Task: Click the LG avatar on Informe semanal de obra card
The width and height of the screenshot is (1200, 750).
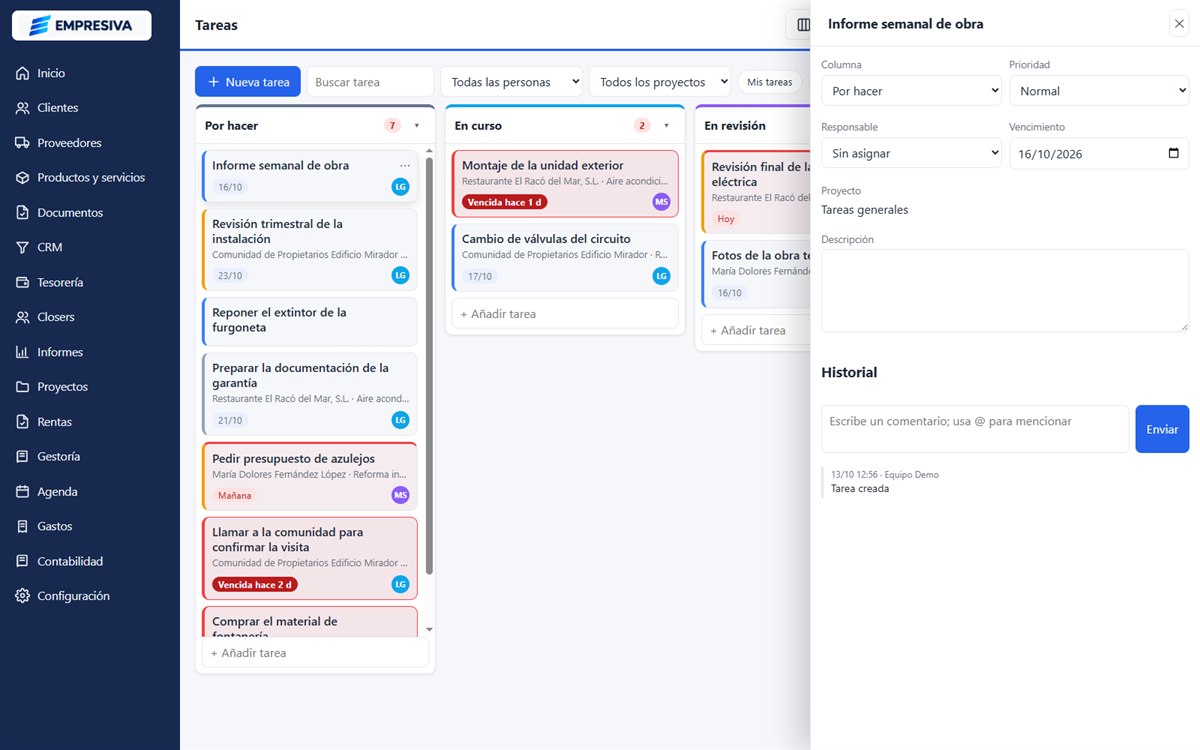Action: pyautogui.click(x=400, y=186)
